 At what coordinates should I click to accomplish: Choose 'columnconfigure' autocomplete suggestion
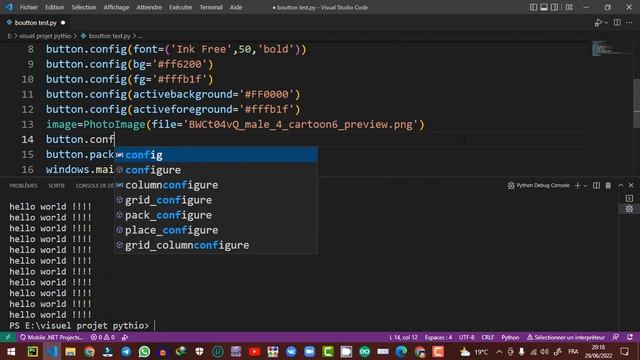[x=216, y=185]
